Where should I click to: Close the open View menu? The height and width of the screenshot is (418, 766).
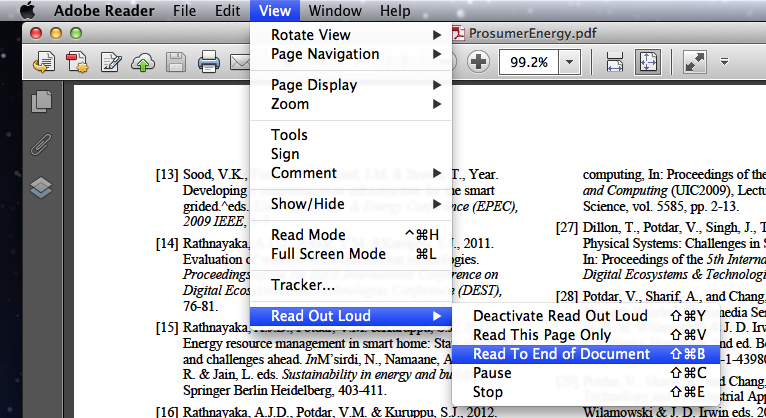tap(275, 10)
